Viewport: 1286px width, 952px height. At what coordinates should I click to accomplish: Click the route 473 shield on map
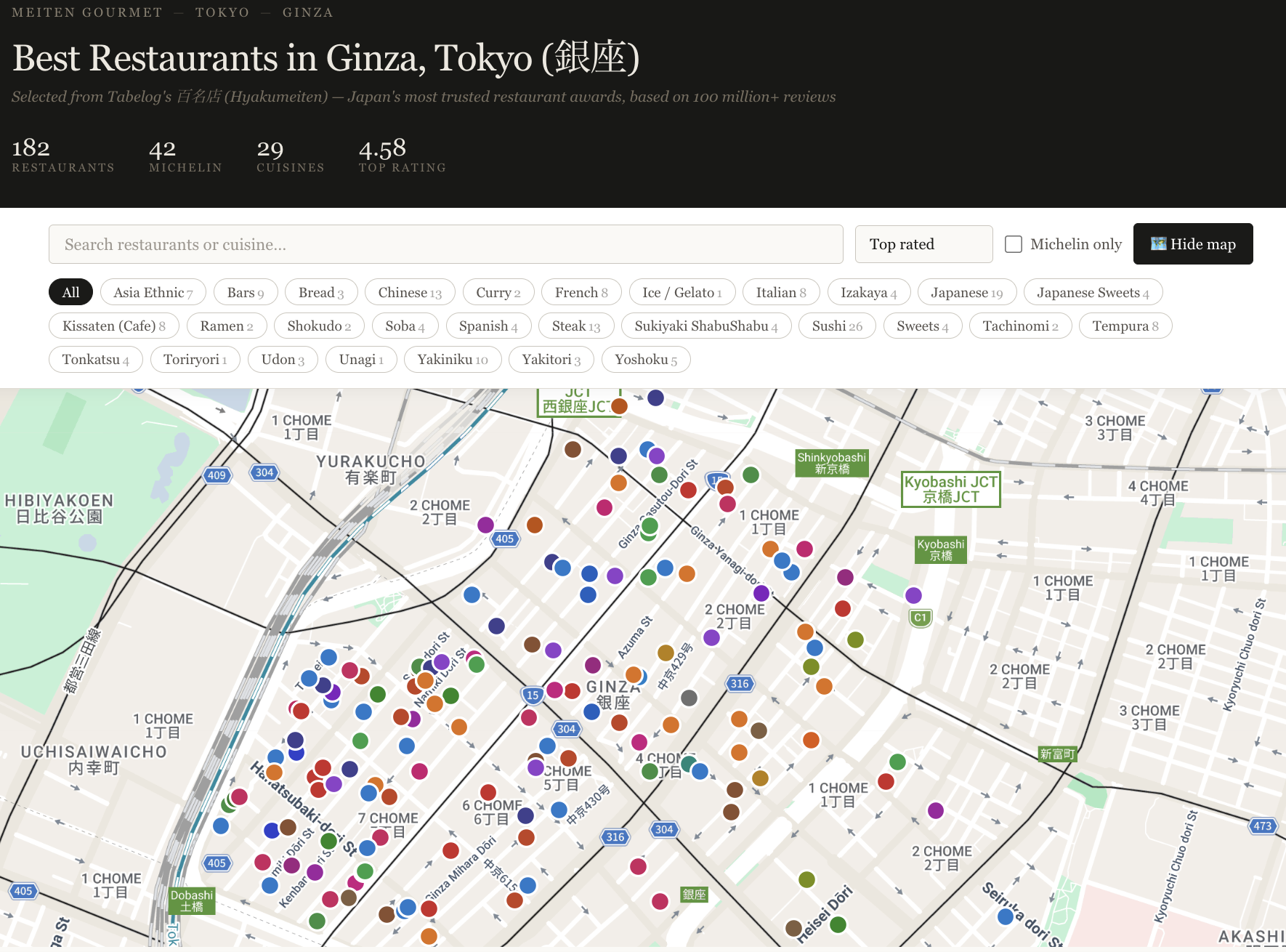coord(1263,826)
